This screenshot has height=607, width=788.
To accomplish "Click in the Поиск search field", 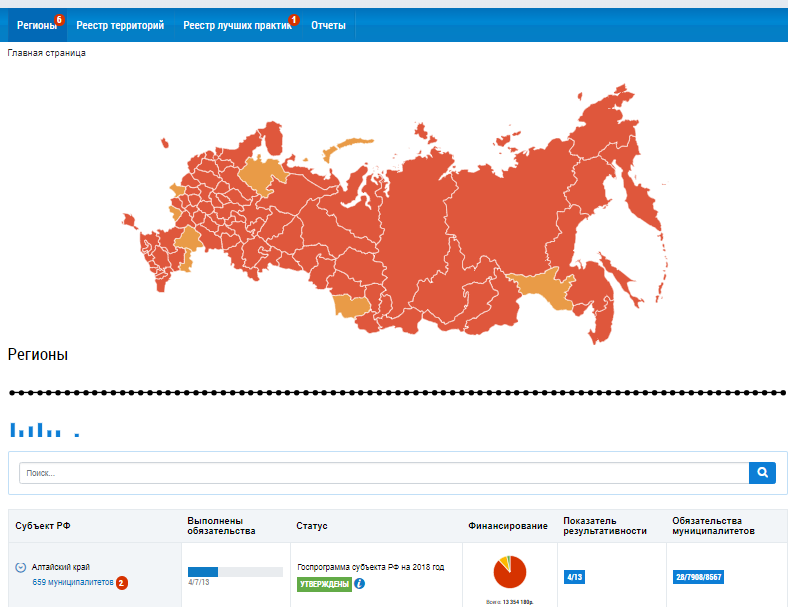I will [383, 473].
